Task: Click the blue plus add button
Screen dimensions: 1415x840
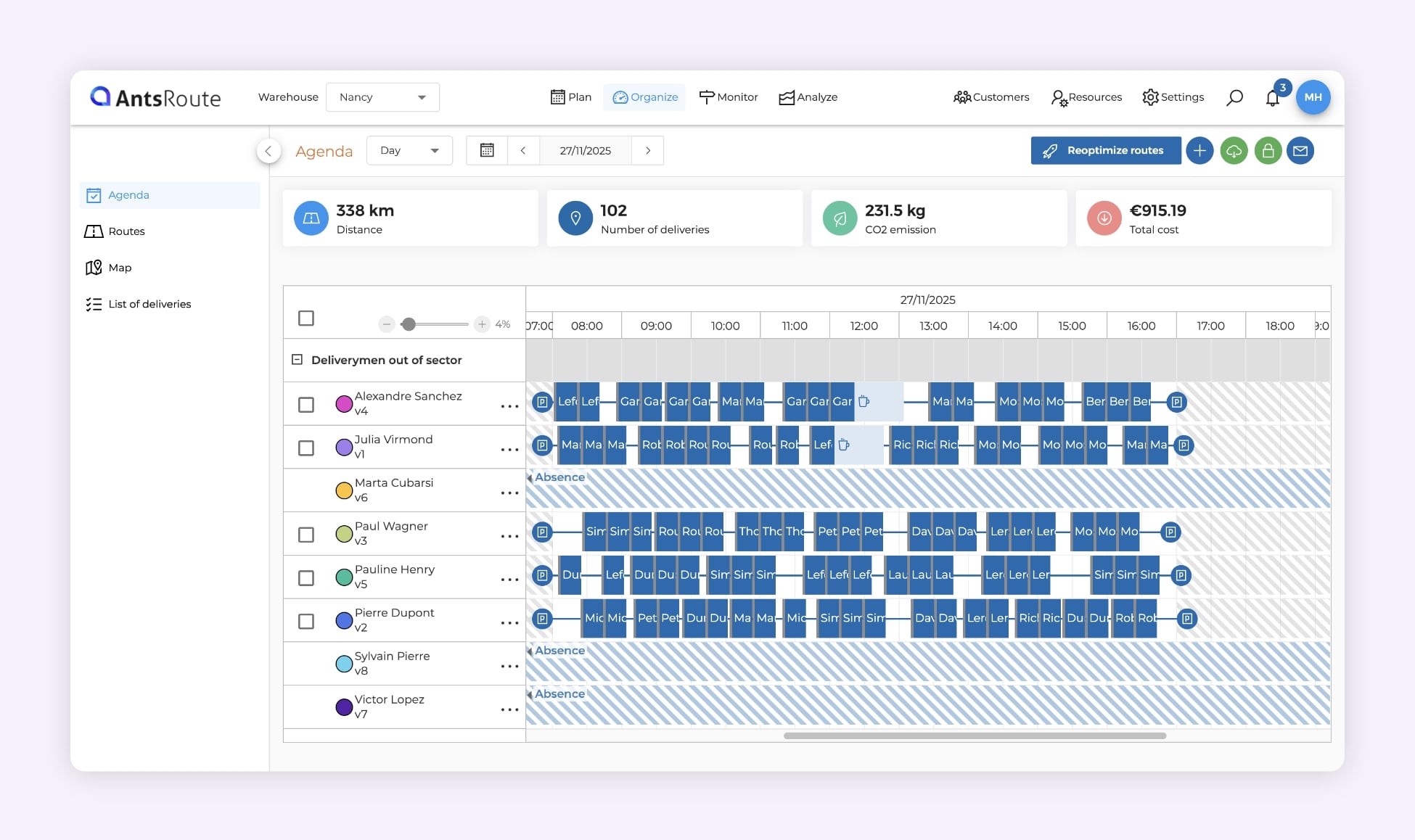Action: 1199,151
